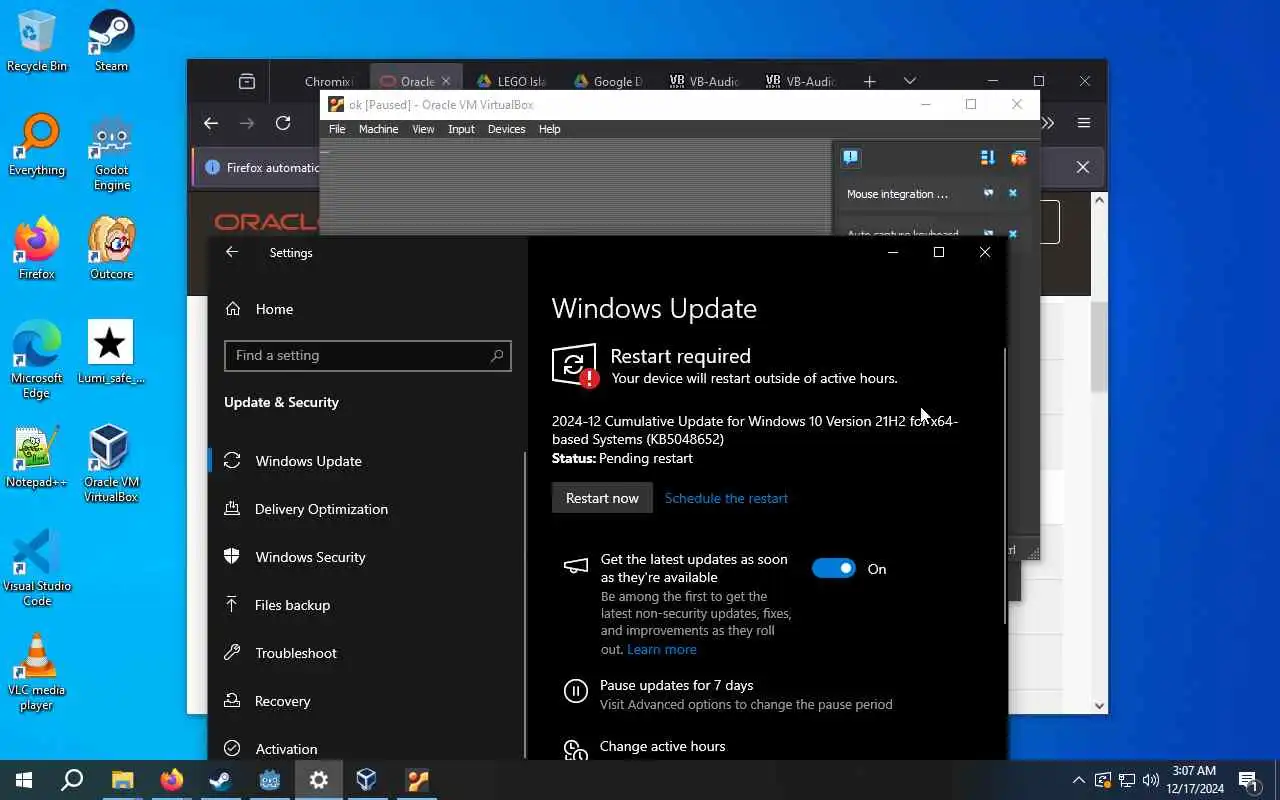Image resolution: width=1280 pixels, height=800 pixels.
Task: Open the VirtualBox View menu
Action: pyautogui.click(x=423, y=129)
